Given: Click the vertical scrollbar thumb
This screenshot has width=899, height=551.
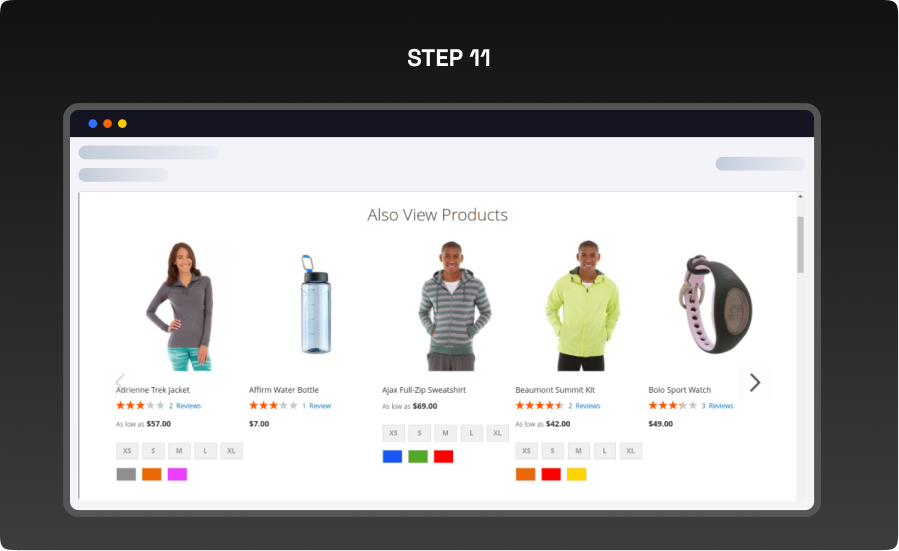Looking at the screenshot, I should click(x=800, y=244).
